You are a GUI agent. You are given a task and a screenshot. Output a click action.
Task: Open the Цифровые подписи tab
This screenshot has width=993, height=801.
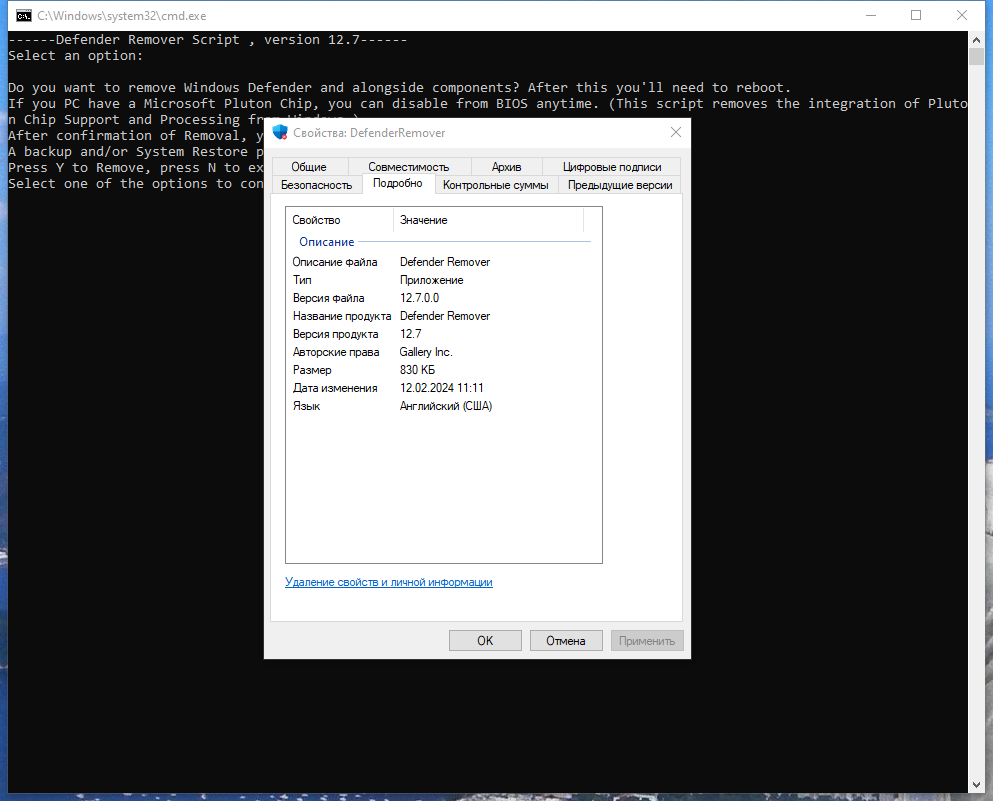[x=612, y=167]
